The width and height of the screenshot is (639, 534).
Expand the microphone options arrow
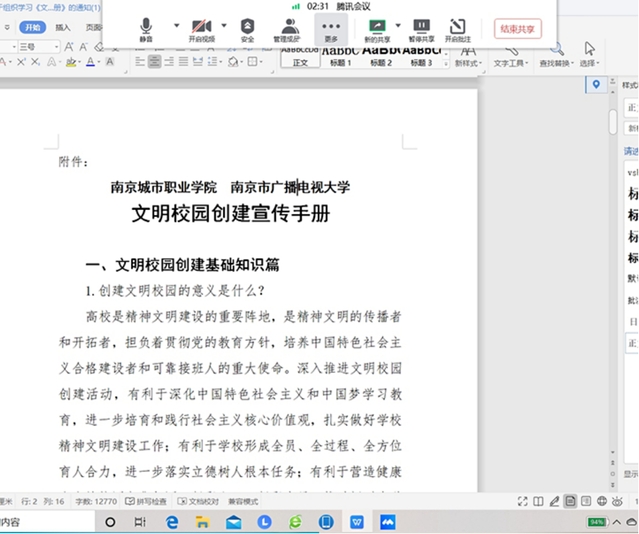point(176,25)
